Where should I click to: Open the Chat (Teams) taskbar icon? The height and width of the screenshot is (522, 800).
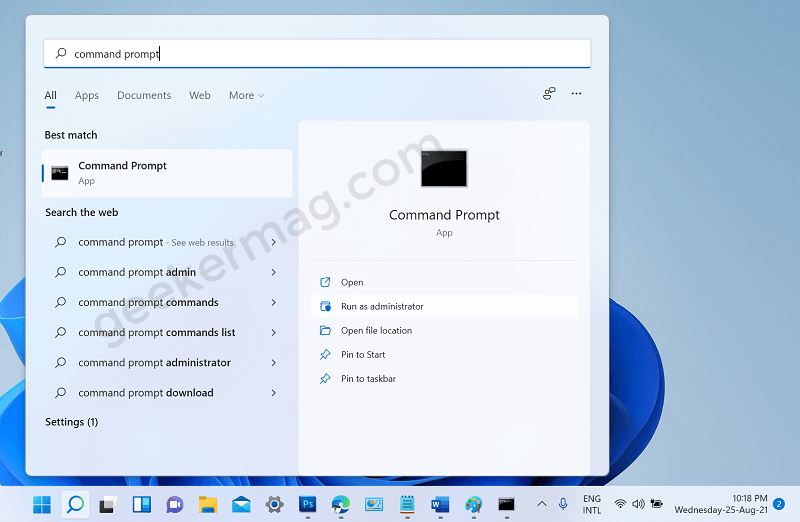point(174,505)
